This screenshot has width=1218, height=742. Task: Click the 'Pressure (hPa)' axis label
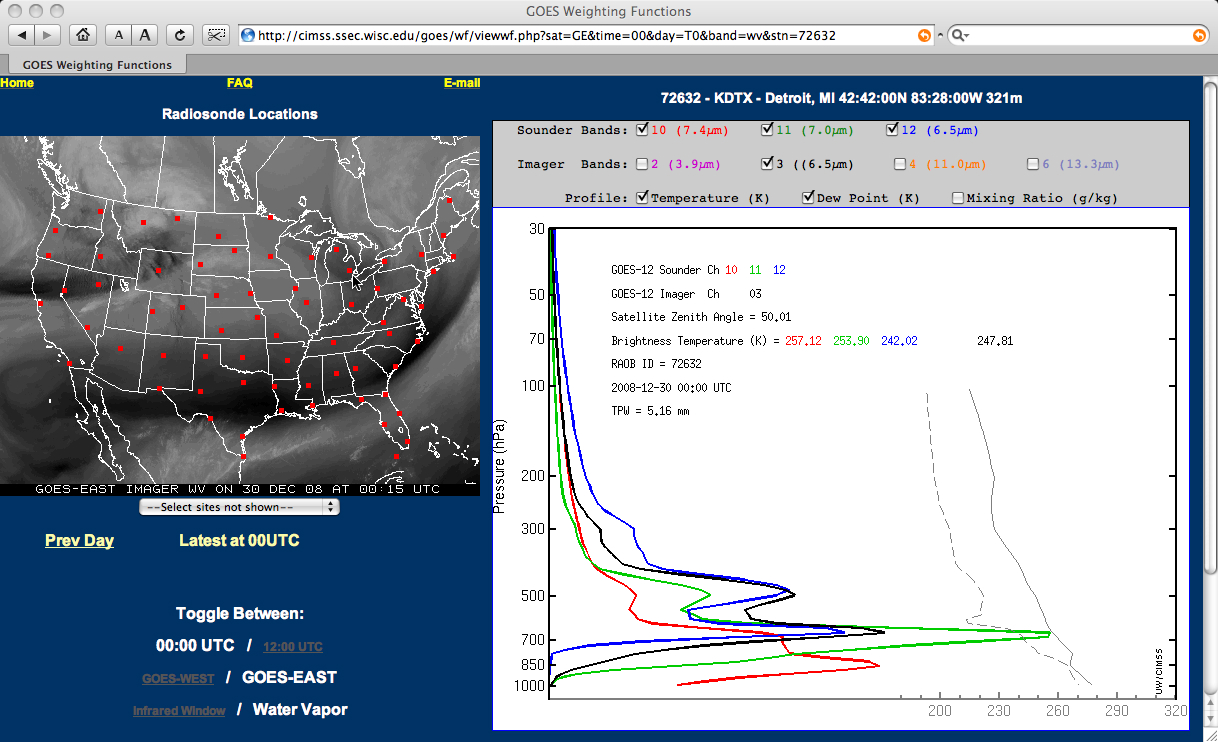point(499,467)
